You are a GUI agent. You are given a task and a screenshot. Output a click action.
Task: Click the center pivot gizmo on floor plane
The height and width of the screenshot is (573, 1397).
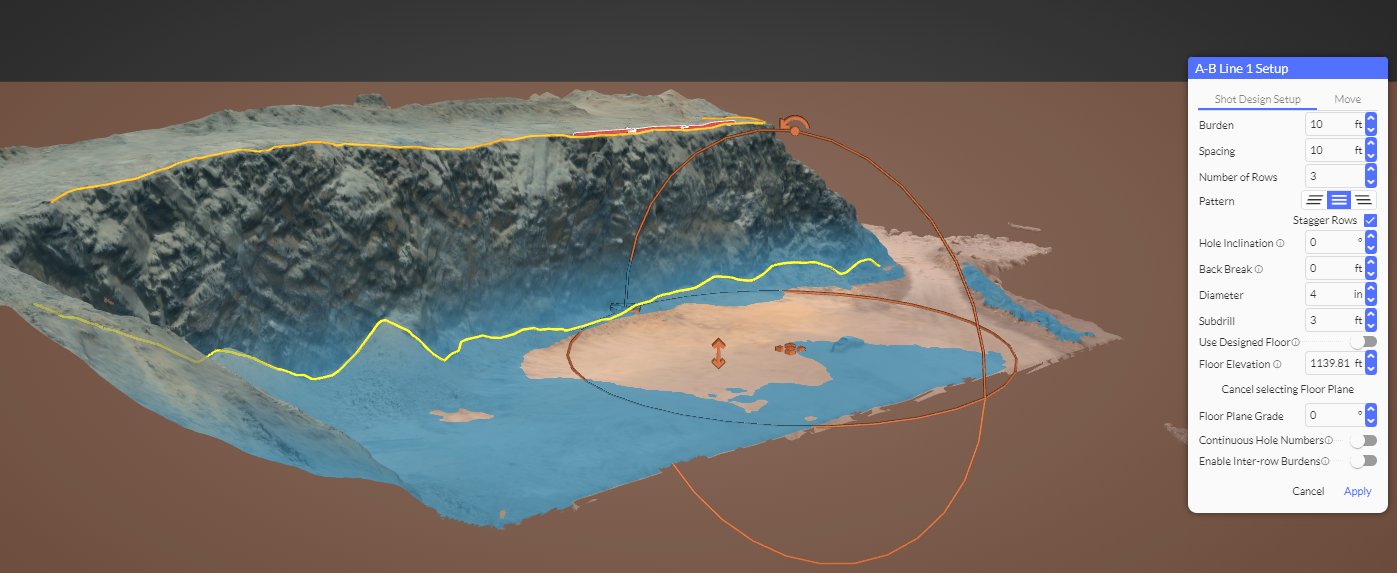click(x=790, y=349)
